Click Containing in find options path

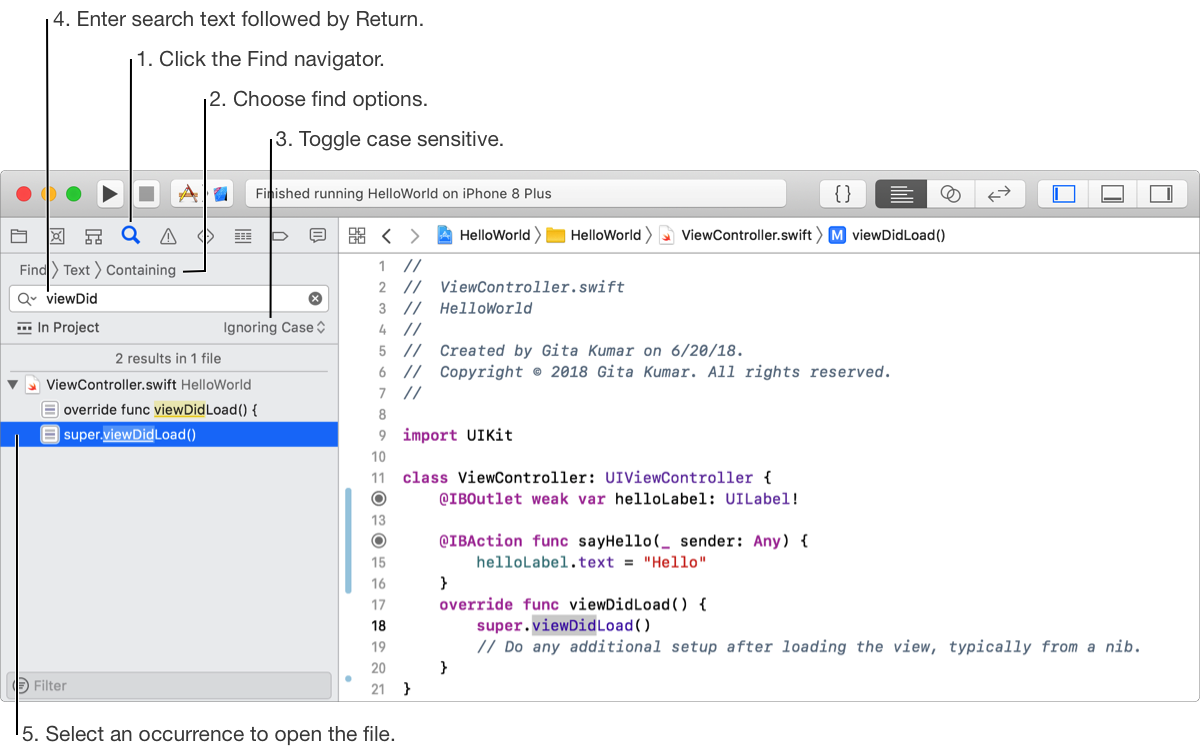[x=141, y=270]
